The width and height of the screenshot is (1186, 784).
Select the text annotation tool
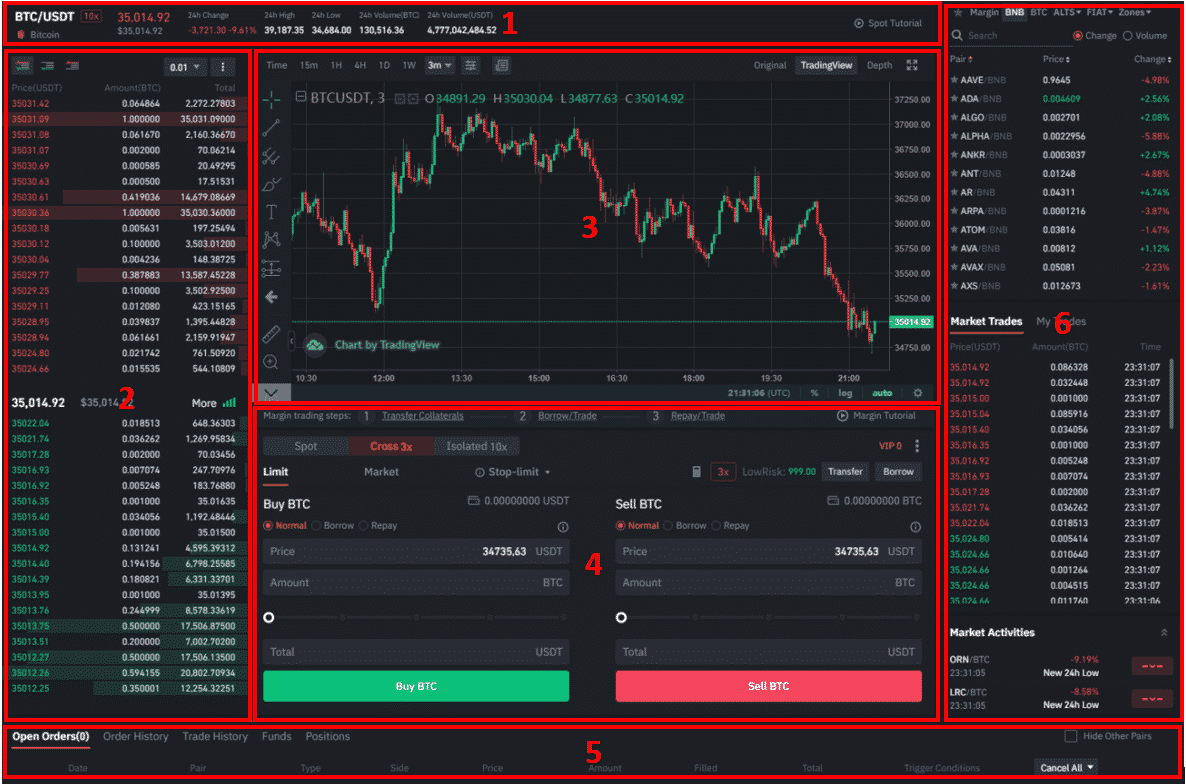point(271,212)
